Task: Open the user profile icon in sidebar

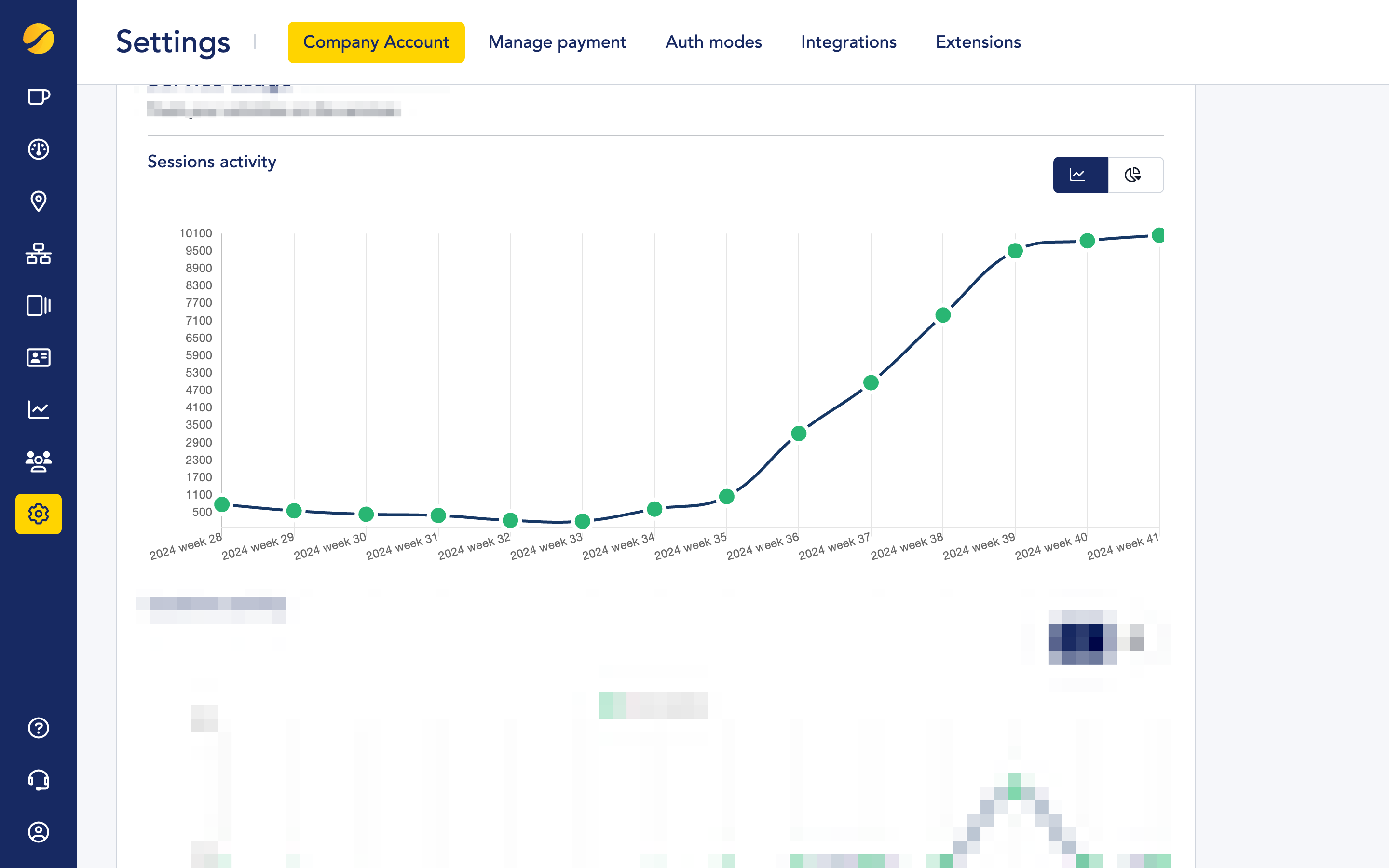Action: [x=39, y=832]
